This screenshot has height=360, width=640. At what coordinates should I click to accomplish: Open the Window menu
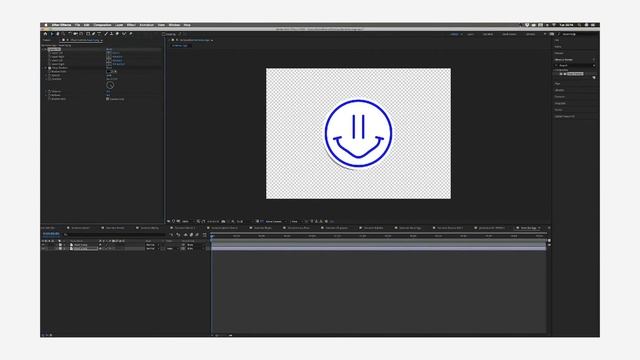[x=174, y=25]
